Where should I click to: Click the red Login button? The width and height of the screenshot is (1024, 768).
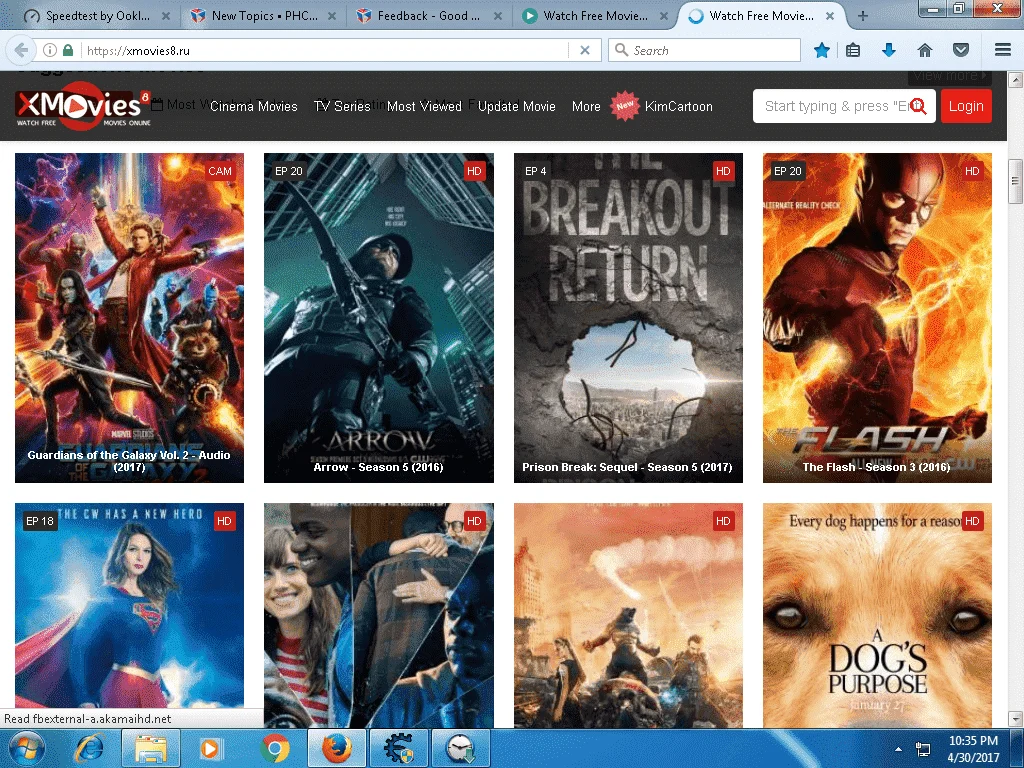(966, 106)
